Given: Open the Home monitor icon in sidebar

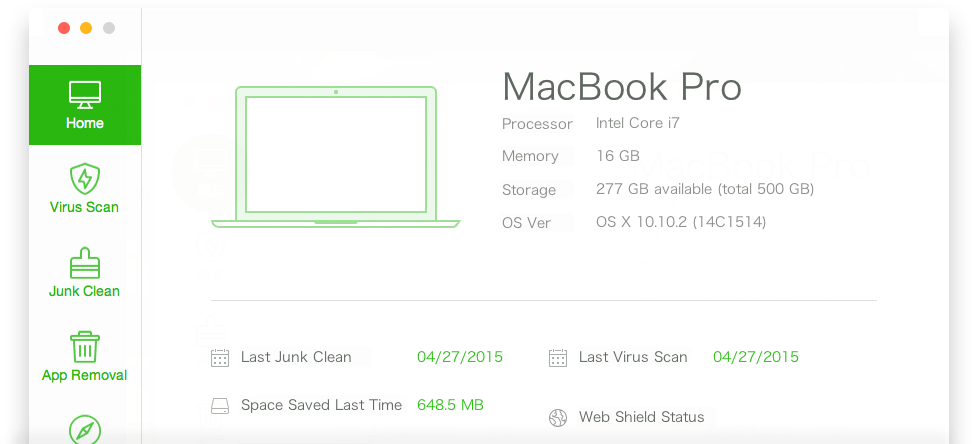Looking at the screenshot, I should click(84, 95).
